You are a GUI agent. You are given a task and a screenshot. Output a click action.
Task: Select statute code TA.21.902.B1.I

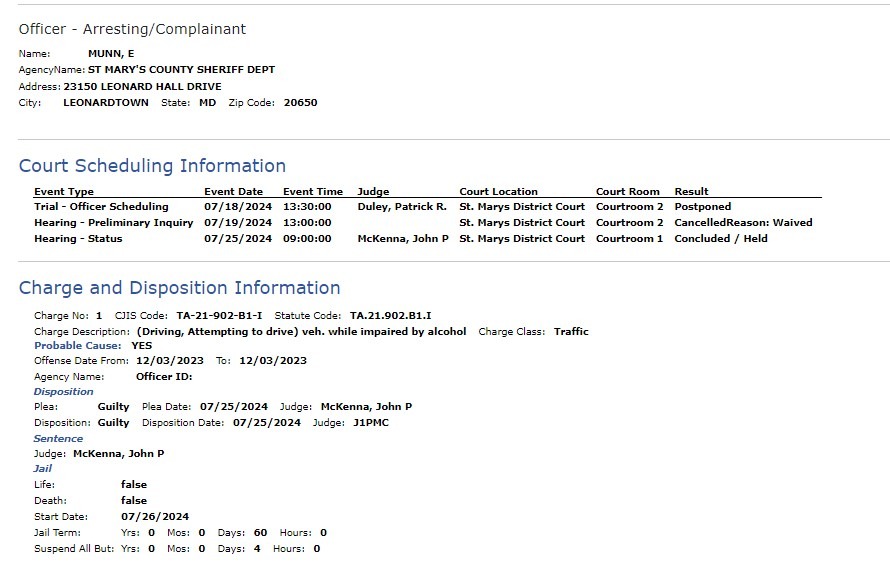(x=391, y=315)
